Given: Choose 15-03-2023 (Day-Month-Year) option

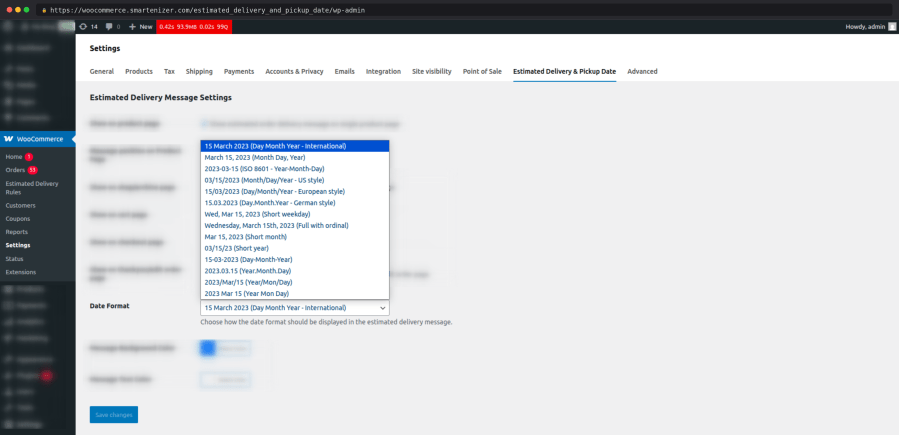Looking at the screenshot, I should (x=295, y=260).
